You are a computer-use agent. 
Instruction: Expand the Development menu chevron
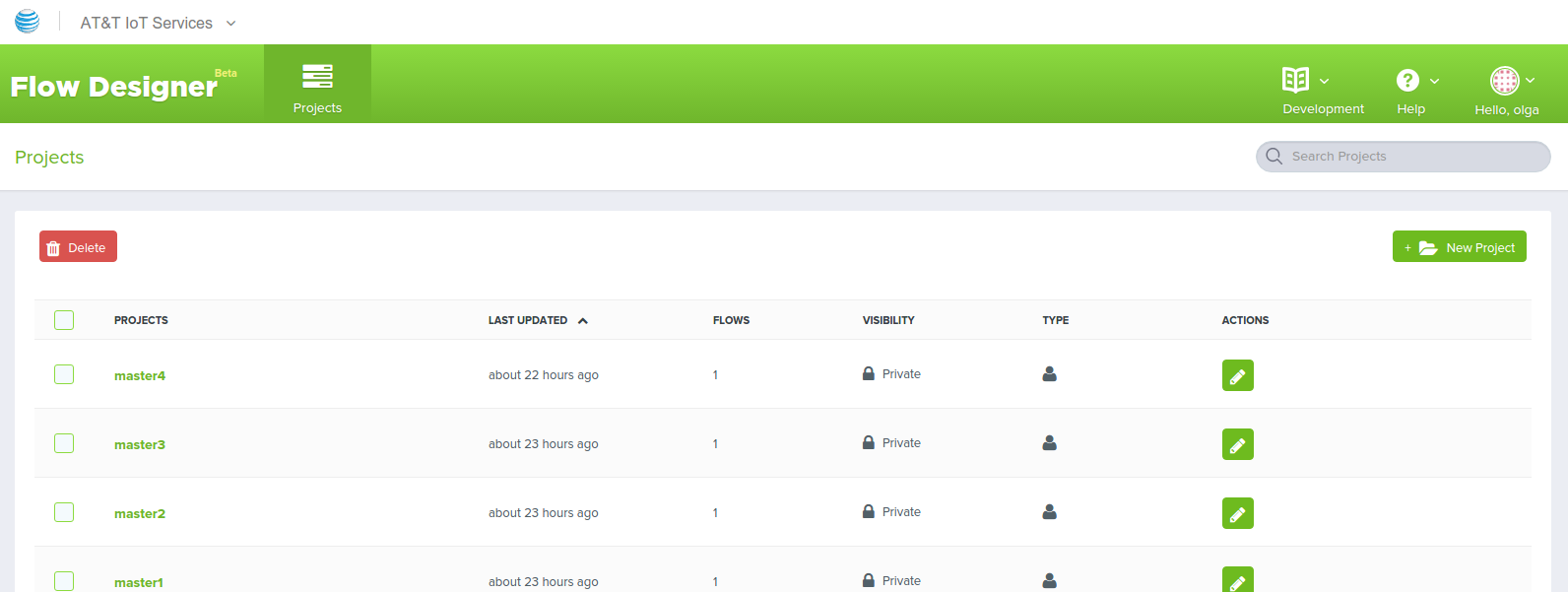1324,81
